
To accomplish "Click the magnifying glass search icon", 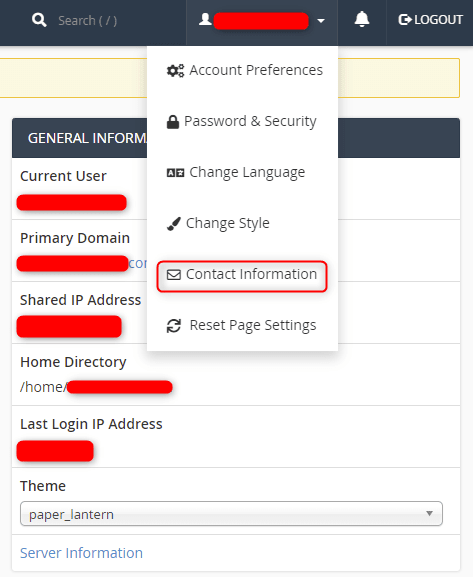I will (39, 20).
